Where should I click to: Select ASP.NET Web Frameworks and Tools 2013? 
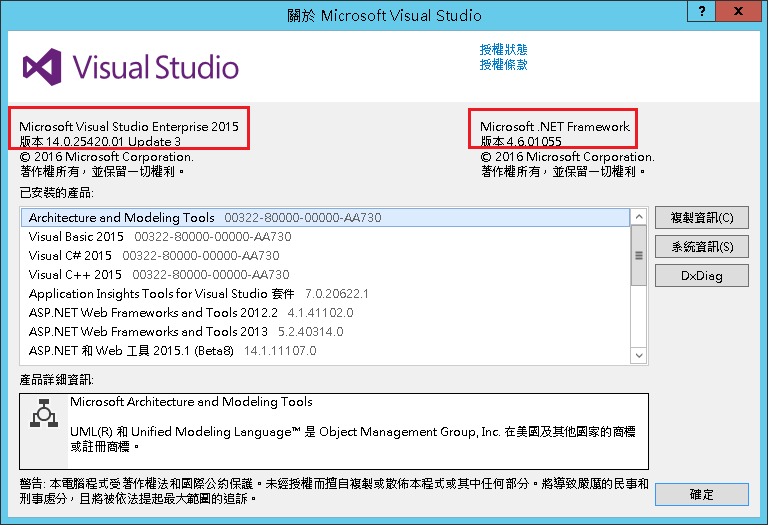(x=325, y=332)
